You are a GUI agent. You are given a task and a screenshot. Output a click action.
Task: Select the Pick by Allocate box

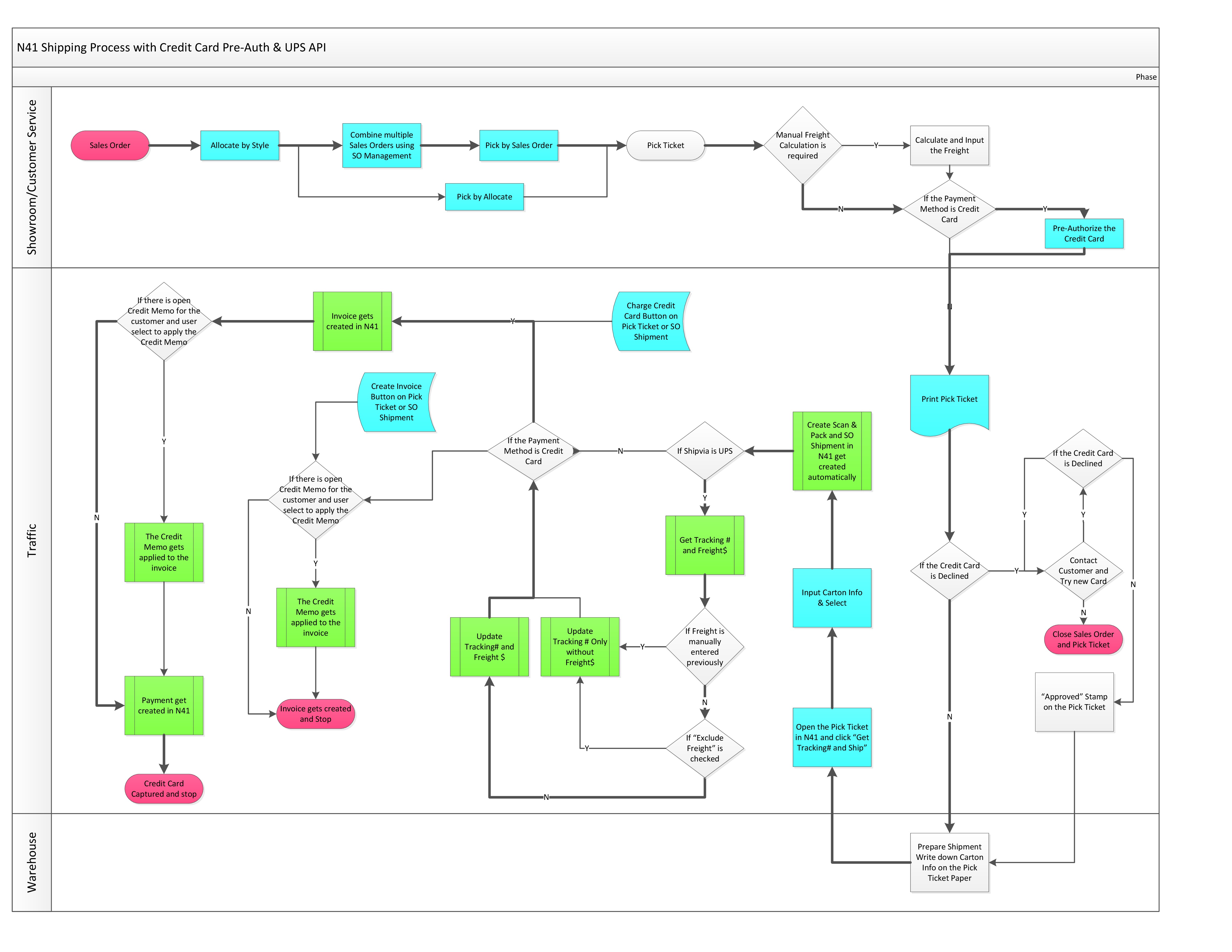point(485,197)
